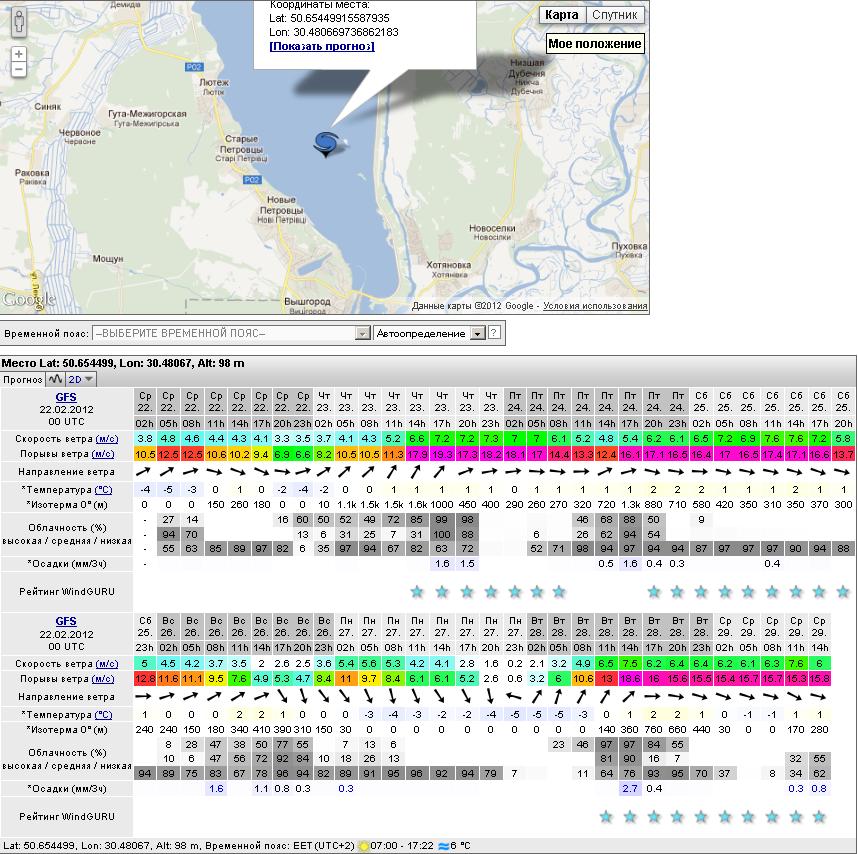This screenshot has height=854, width=858.
Task: Zoom out on the map
Action: [19, 70]
